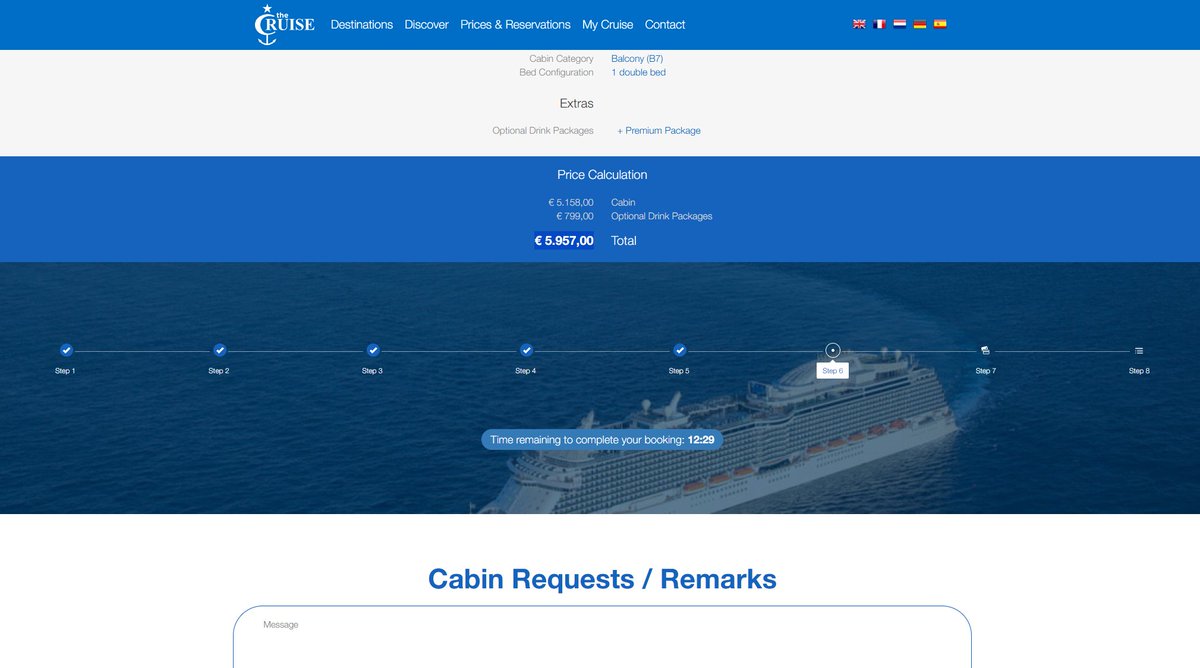Select the € 5.957,00 total amount
The image size is (1200, 668).
[564, 241]
